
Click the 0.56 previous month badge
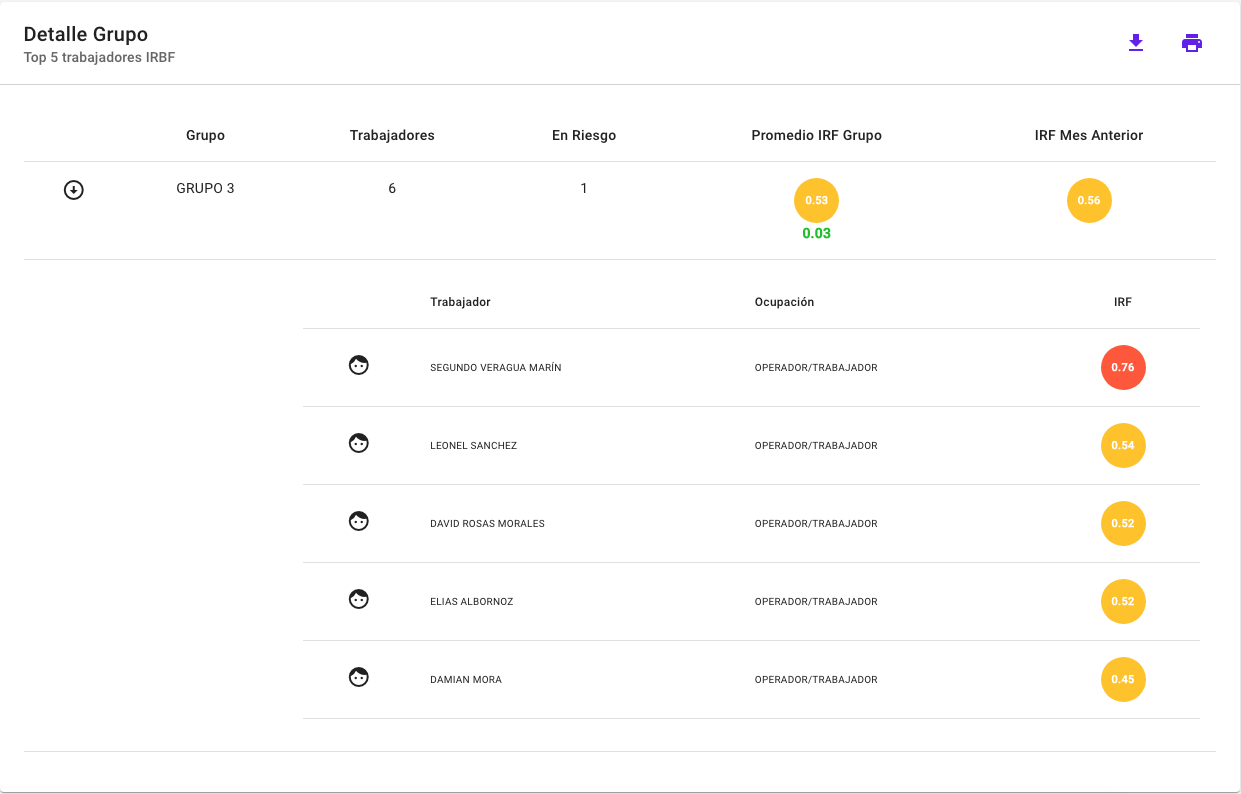click(x=1089, y=200)
